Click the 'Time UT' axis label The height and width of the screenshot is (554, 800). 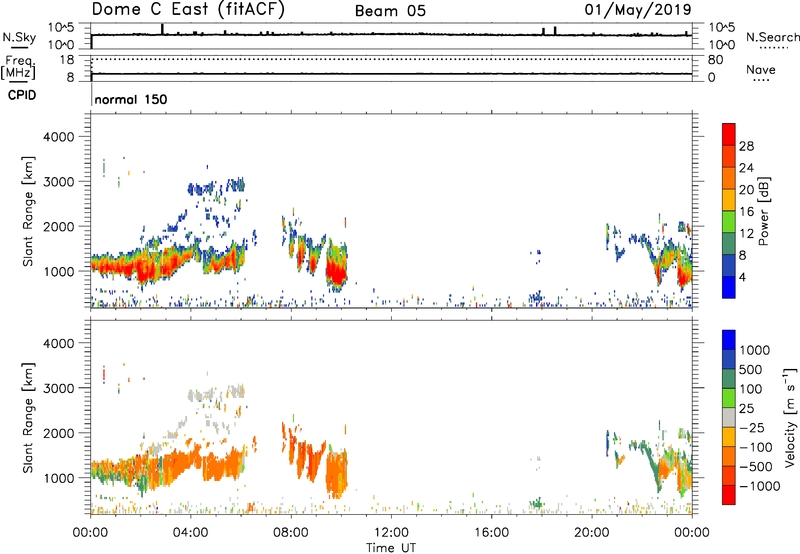pos(391,548)
